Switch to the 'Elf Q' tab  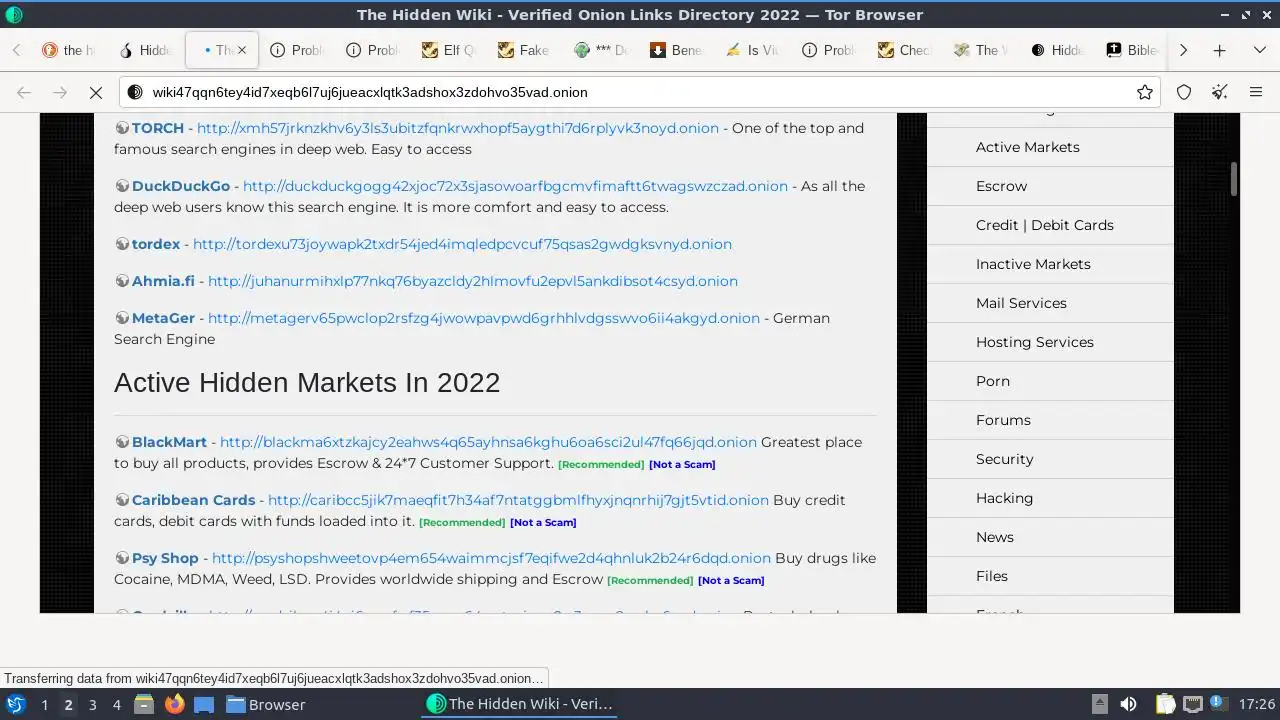click(x=449, y=50)
